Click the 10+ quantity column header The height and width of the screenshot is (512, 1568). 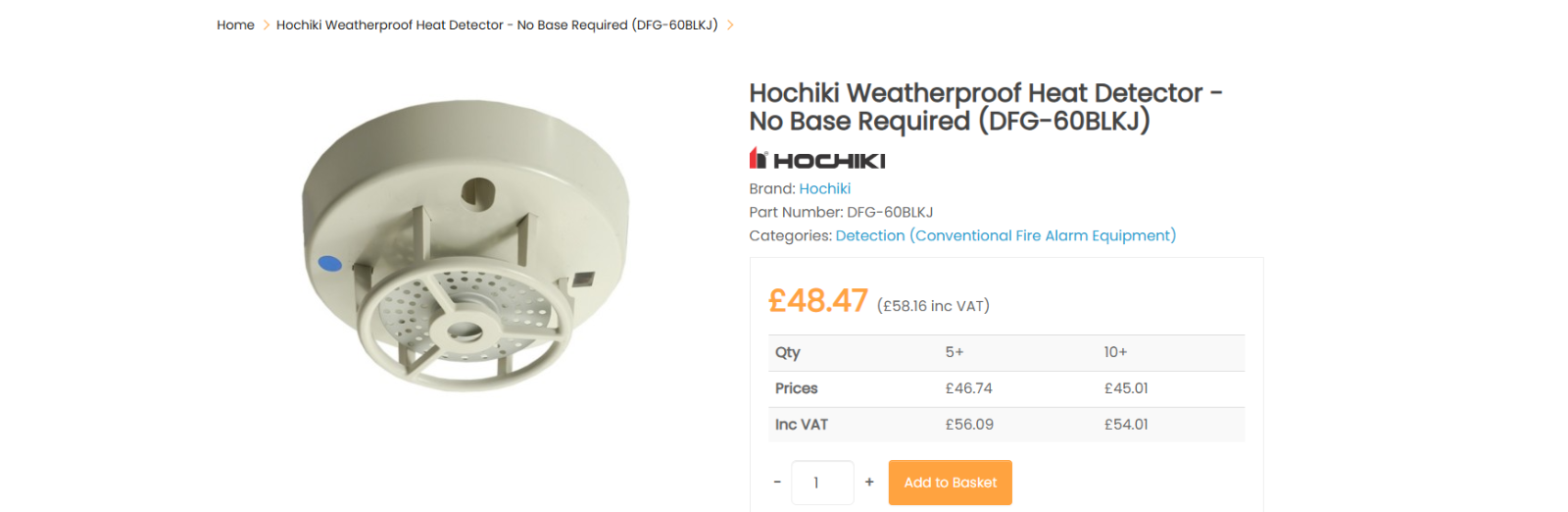(x=1115, y=352)
